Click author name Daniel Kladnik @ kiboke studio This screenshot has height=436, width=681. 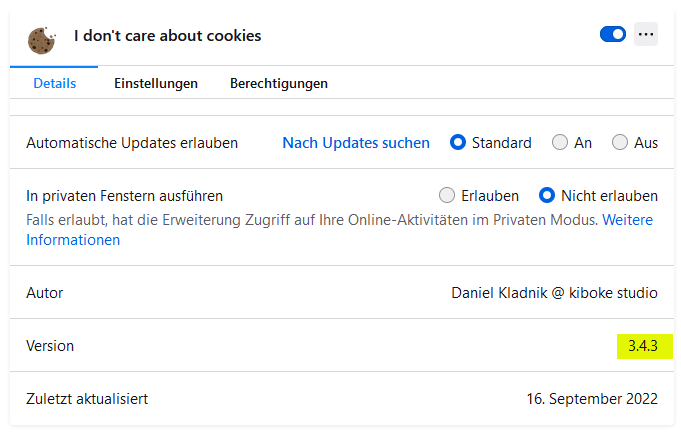pyautogui.click(x=554, y=293)
